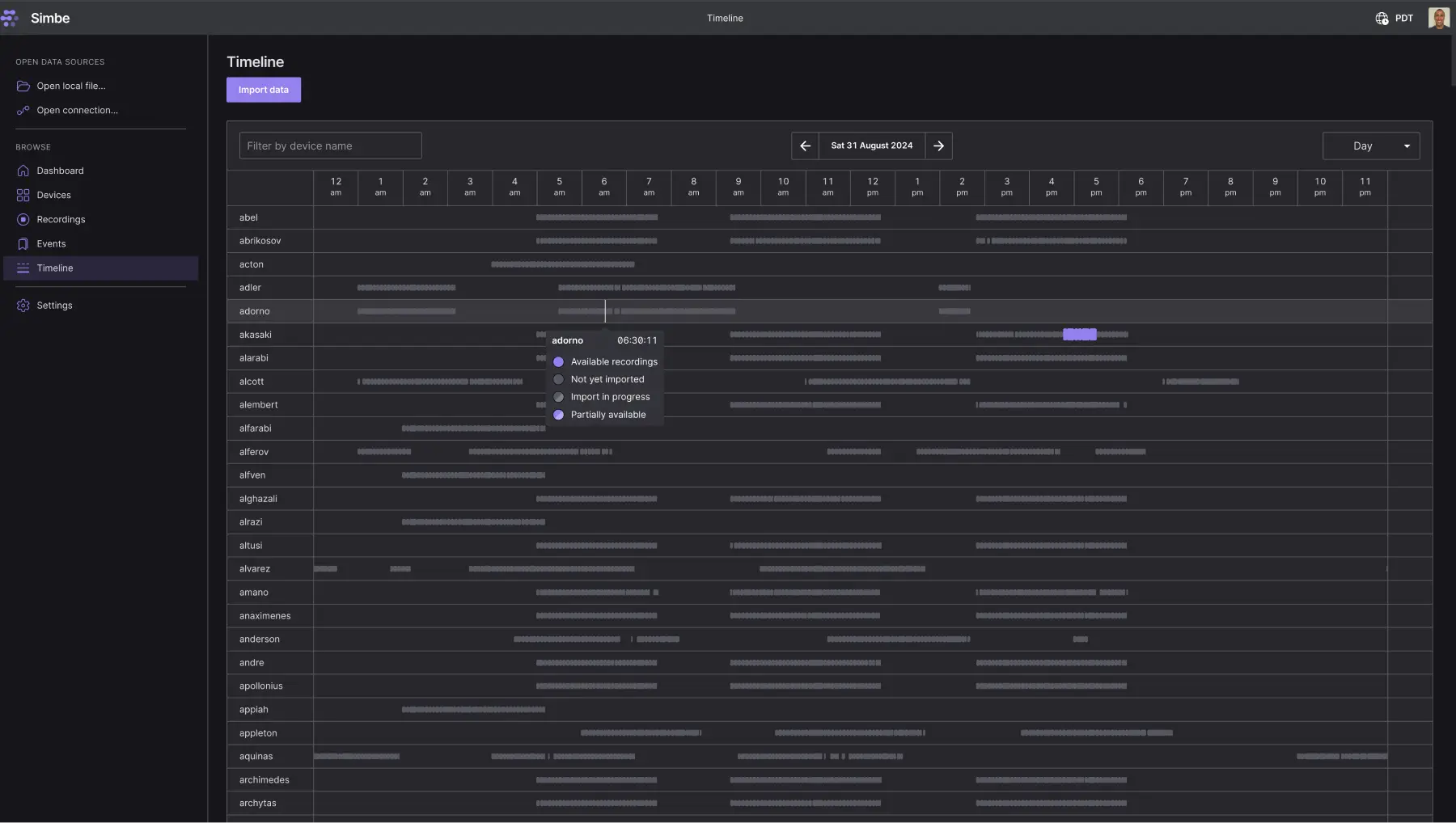Click inside the Filter by device name field
This screenshot has height=823, width=1456.
[x=330, y=146]
